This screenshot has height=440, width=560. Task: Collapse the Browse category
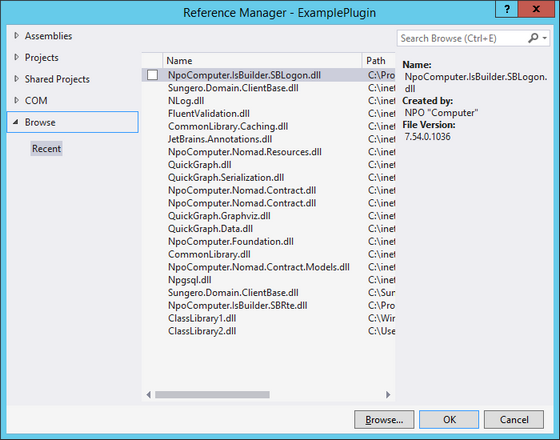pyautogui.click(x=15, y=122)
